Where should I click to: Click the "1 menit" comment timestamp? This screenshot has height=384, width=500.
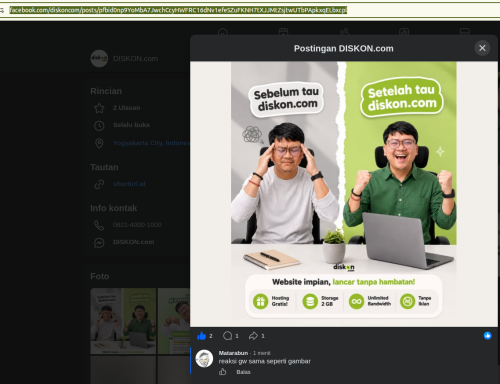[x=262, y=353]
